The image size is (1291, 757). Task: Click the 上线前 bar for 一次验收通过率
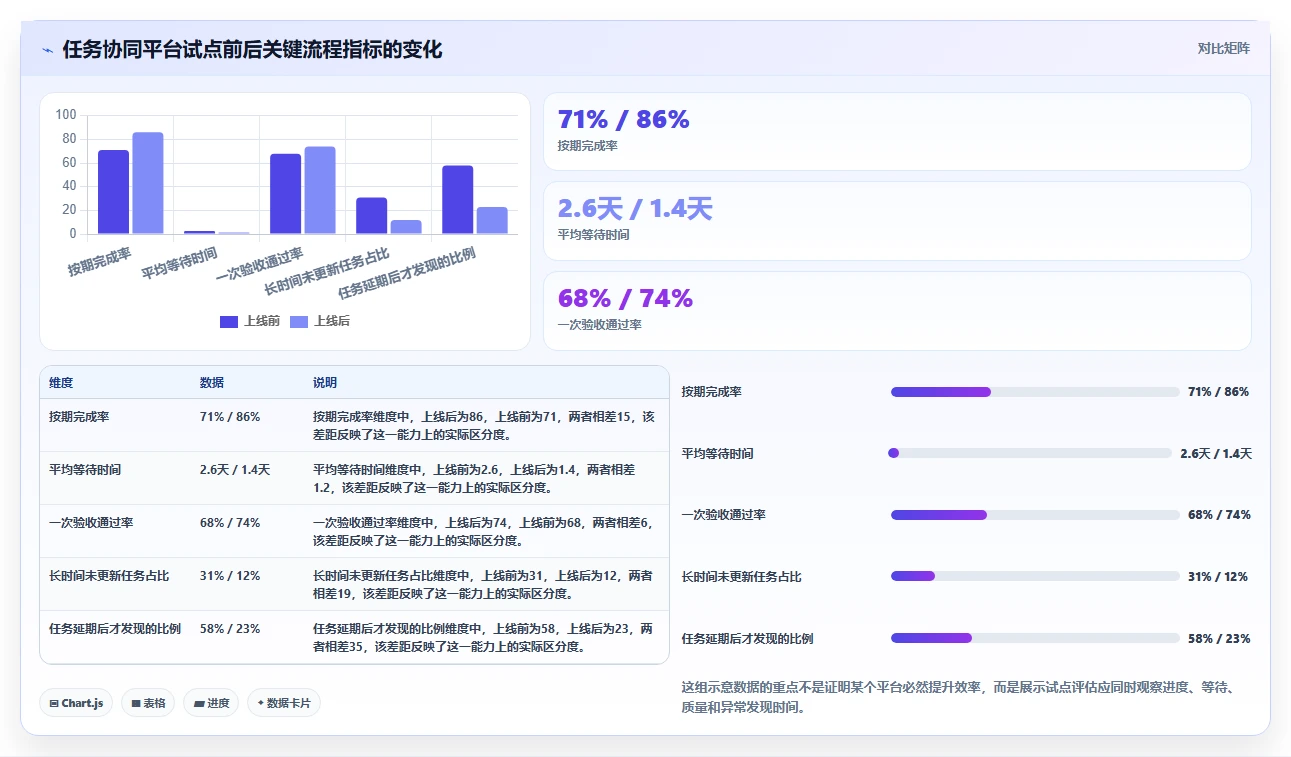click(x=286, y=194)
